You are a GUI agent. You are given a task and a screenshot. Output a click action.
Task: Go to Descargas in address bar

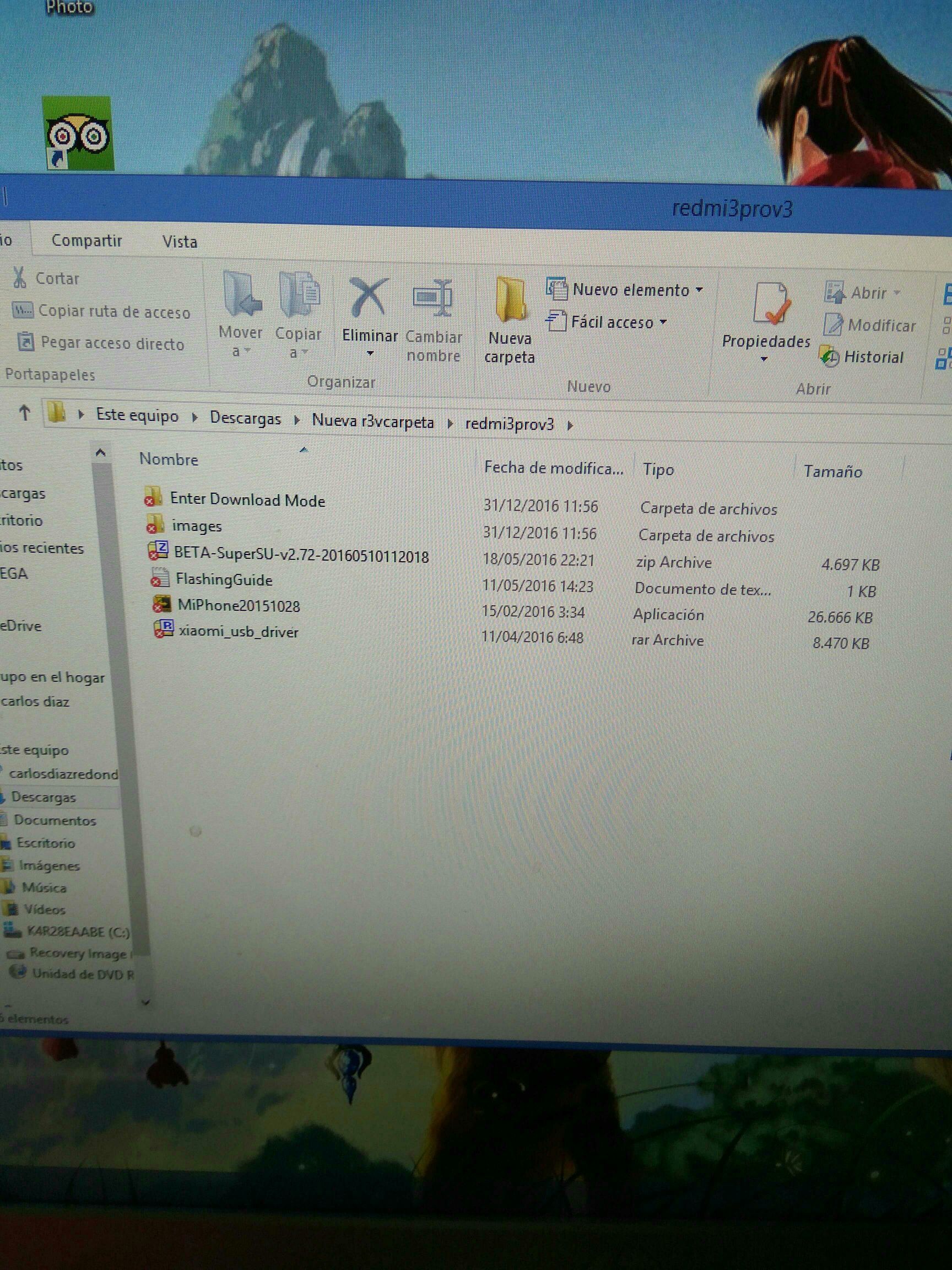(245, 418)
